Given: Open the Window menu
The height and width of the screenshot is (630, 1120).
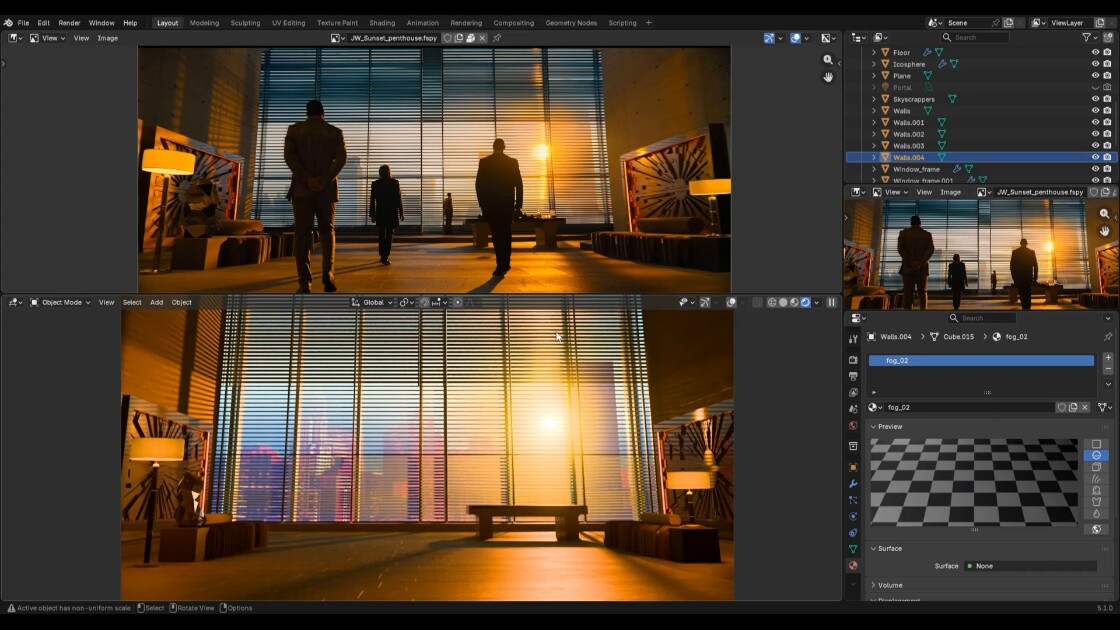Looking at the screenshot, I should (101, 23).
